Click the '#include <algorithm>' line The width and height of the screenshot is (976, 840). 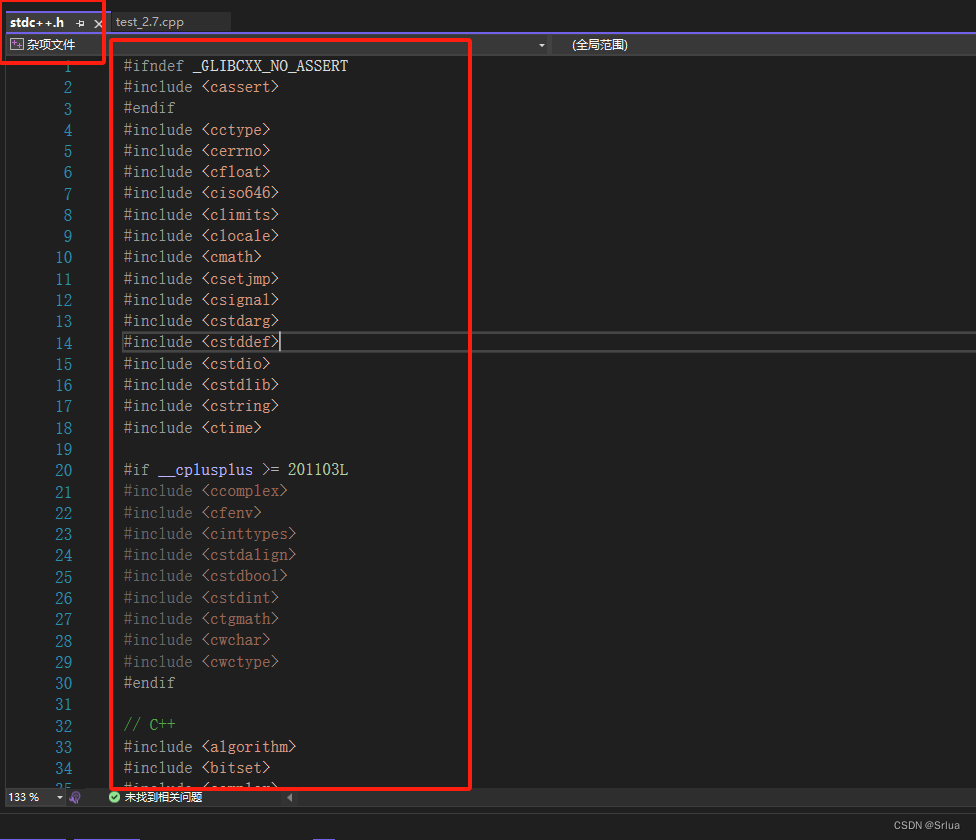pos(210,747)
